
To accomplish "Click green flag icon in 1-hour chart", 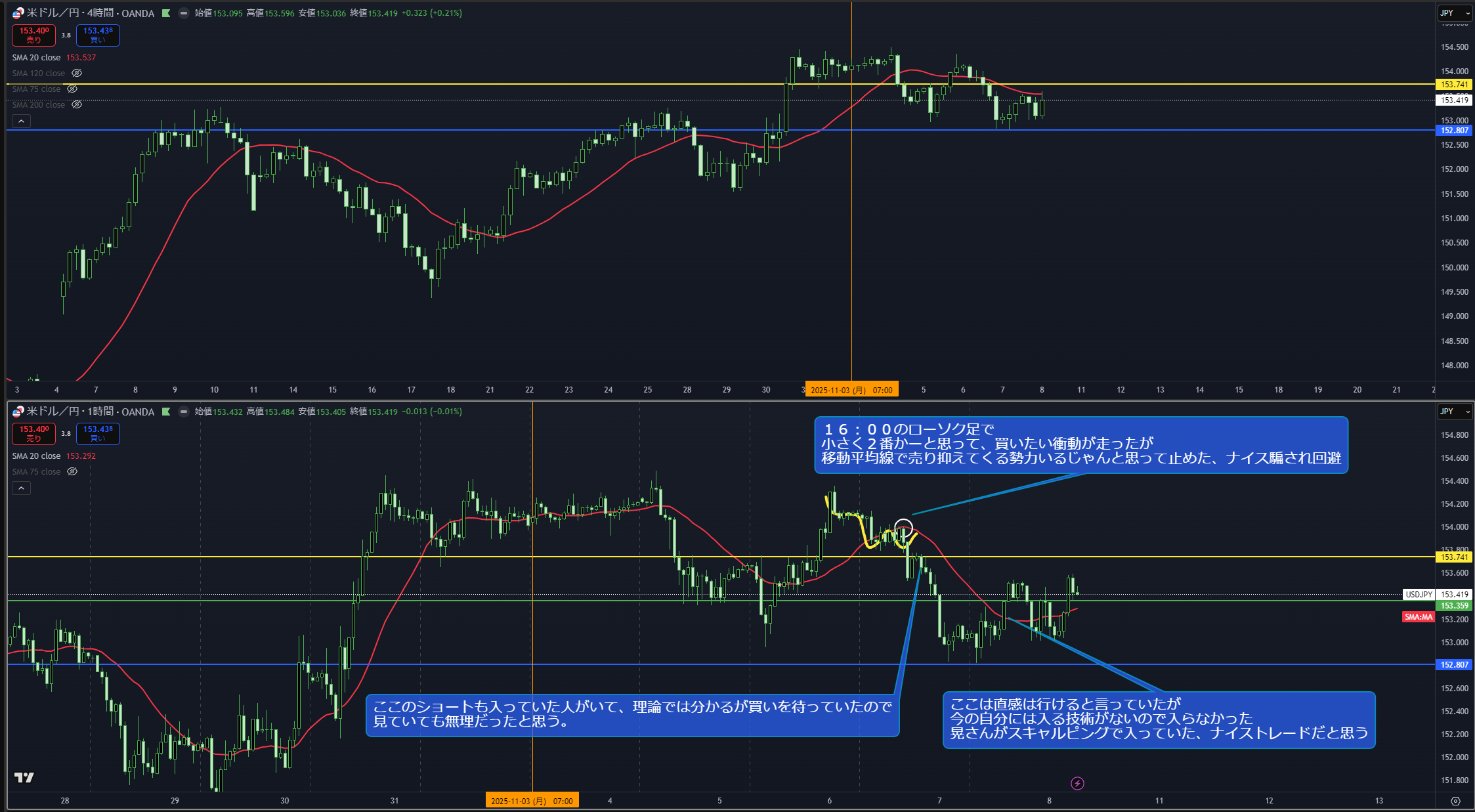I will (166, 412).
